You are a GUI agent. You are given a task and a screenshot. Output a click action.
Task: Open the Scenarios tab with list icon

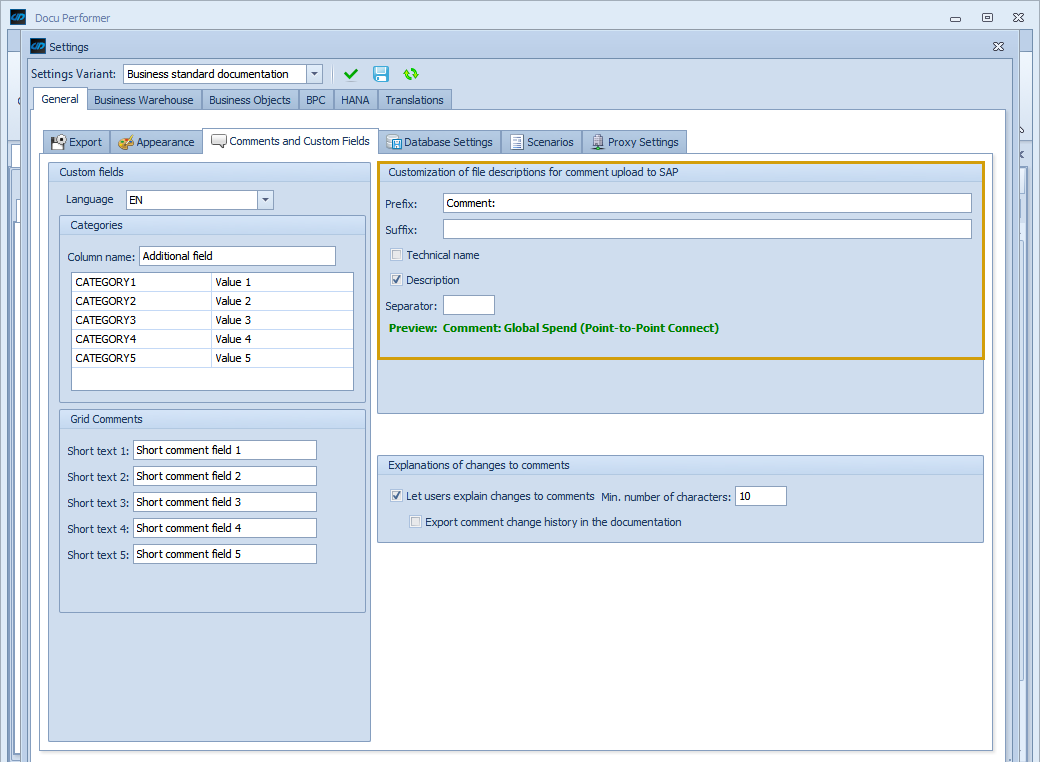coord(542,142)
